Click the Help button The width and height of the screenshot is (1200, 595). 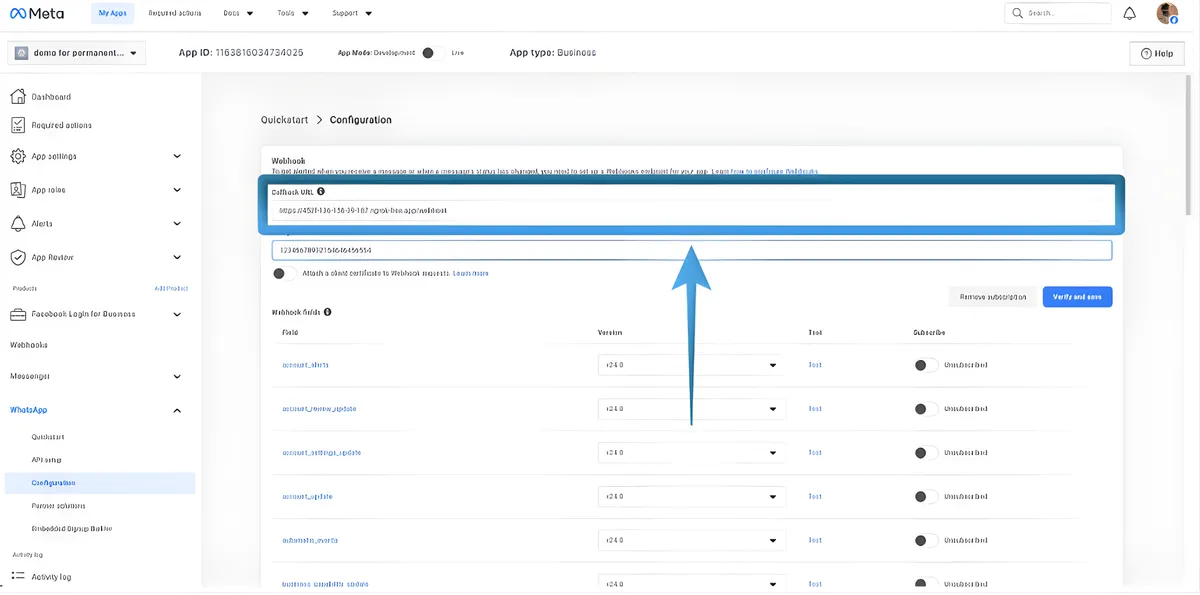(x=1157, y=53)
